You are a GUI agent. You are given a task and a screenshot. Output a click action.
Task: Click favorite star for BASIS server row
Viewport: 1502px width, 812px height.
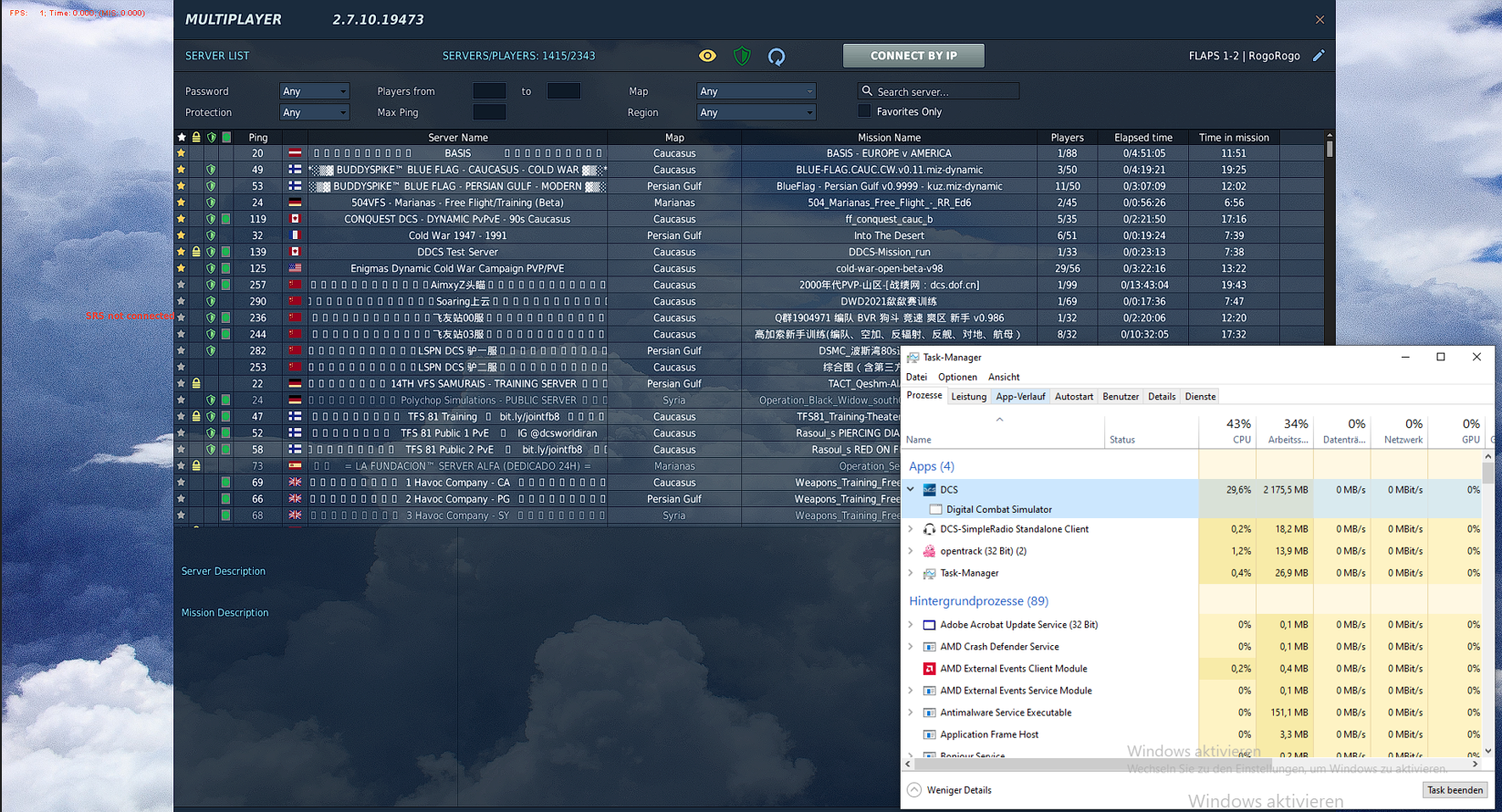click(182, 153)
